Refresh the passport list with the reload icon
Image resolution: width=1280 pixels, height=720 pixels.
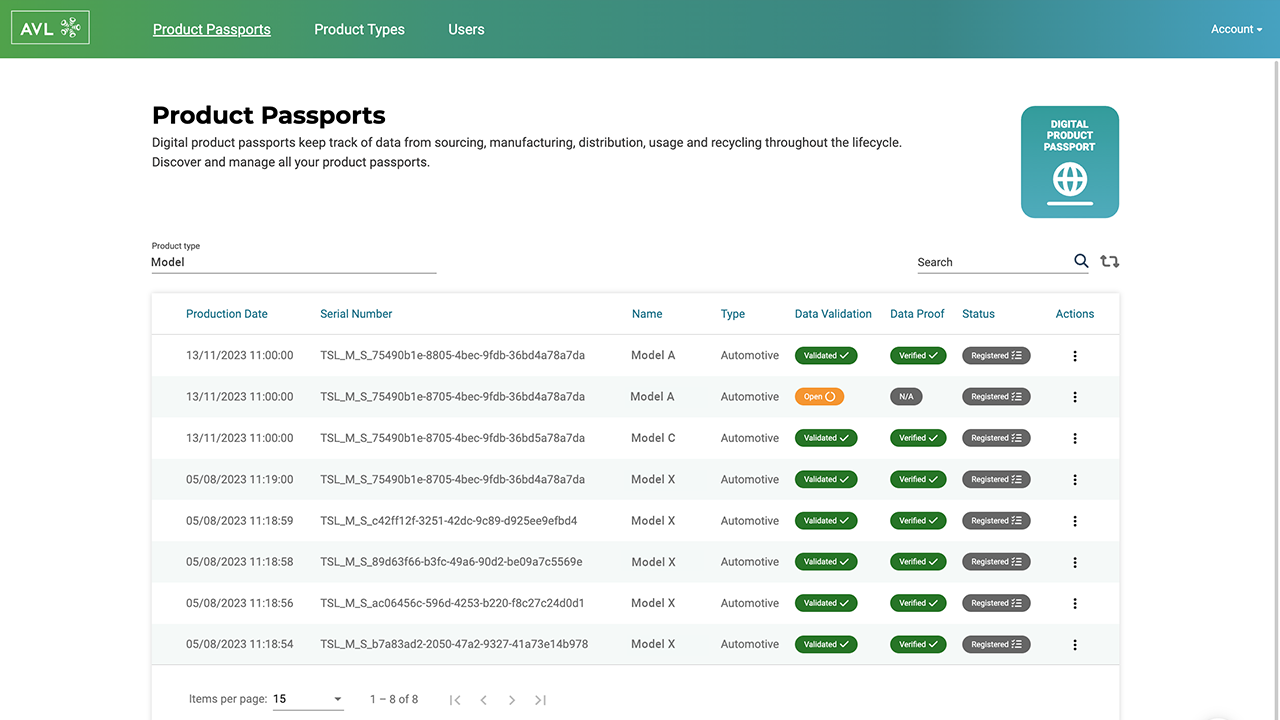click(x=1110, y=261)
